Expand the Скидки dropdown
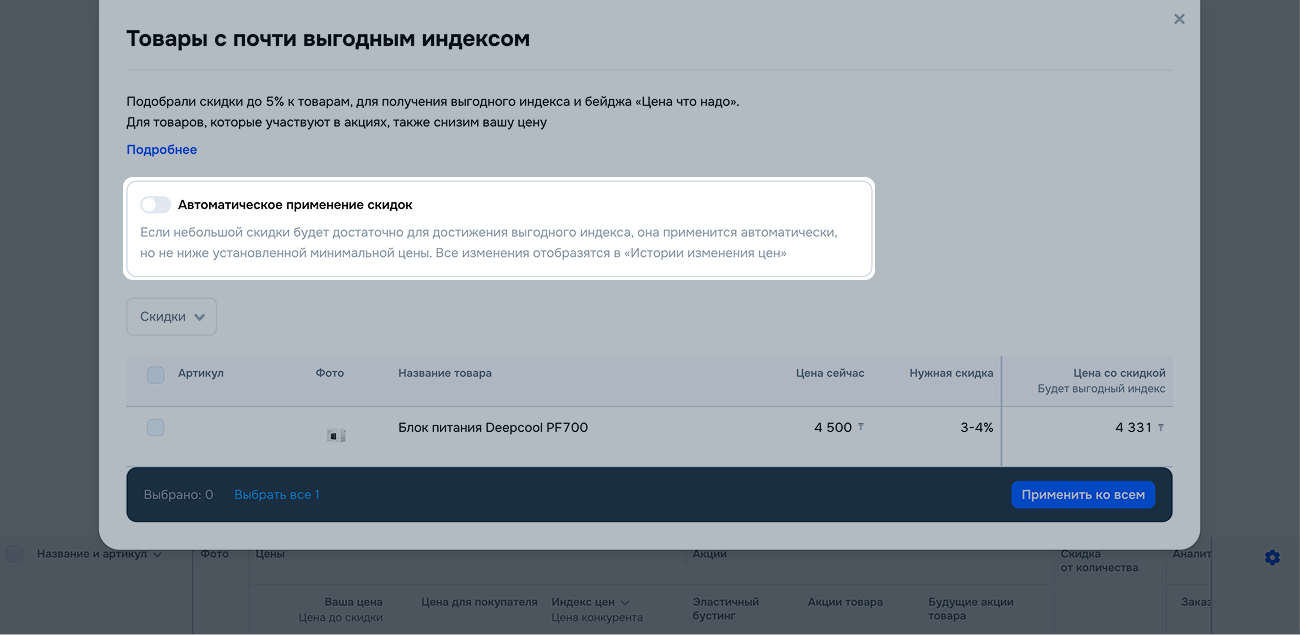This screenshot has height=635, width=1300. [171, 317]
